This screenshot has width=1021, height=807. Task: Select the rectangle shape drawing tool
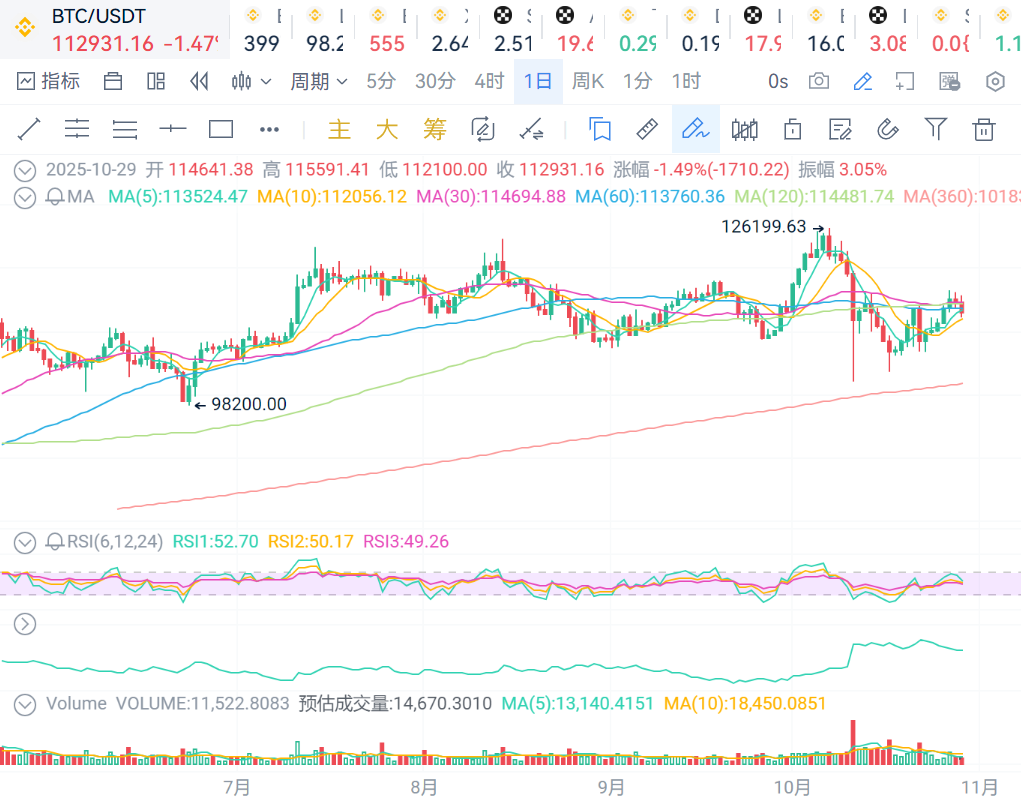point(221,129)
